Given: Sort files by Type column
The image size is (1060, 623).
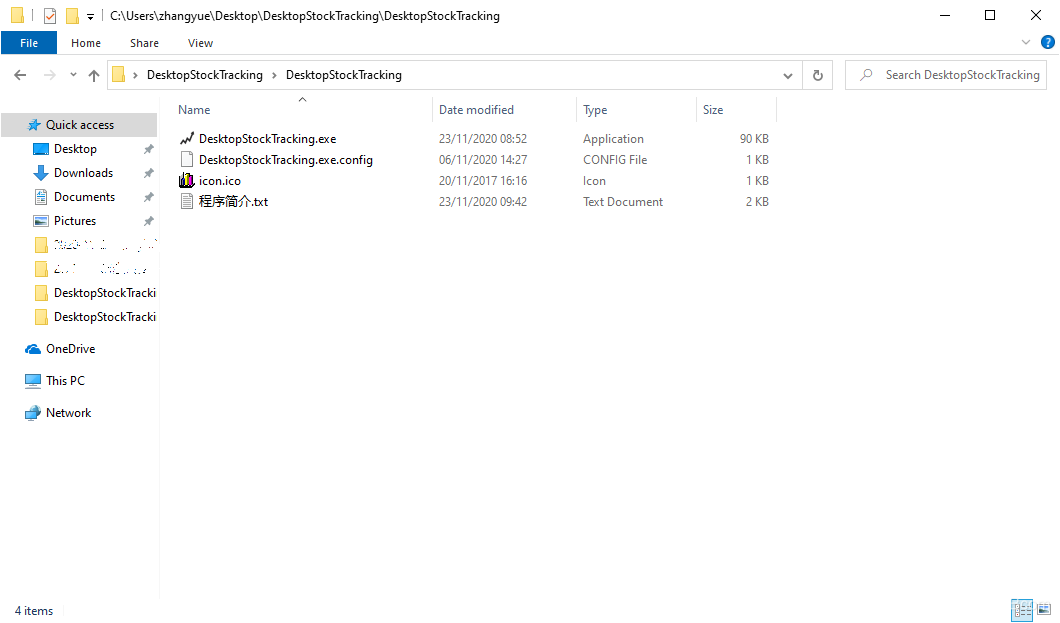Looking at the screenshot, I should [x=595, y=109].
